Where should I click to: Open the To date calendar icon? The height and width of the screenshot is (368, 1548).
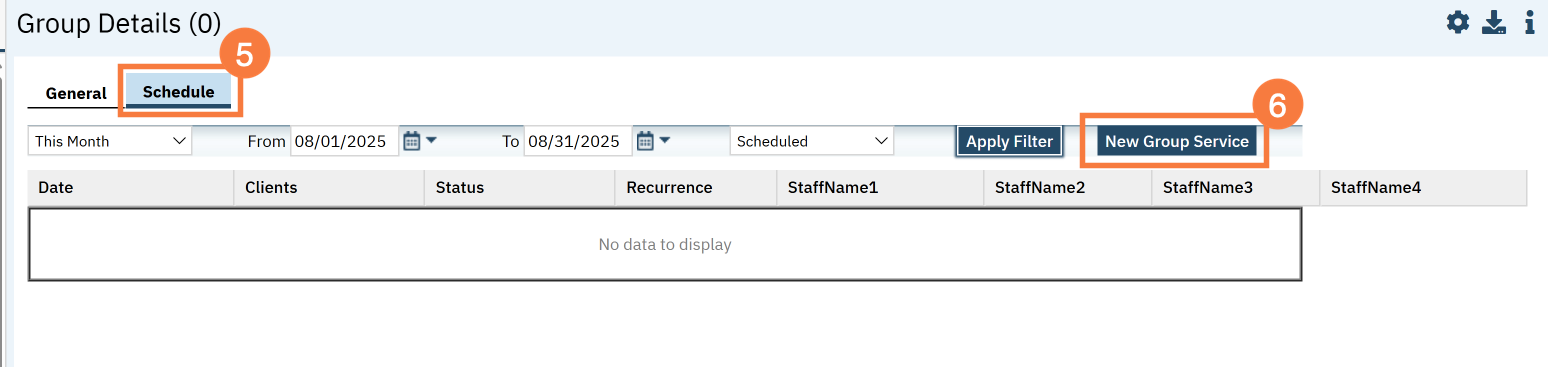pyautogui.click(x=645, y=141)
